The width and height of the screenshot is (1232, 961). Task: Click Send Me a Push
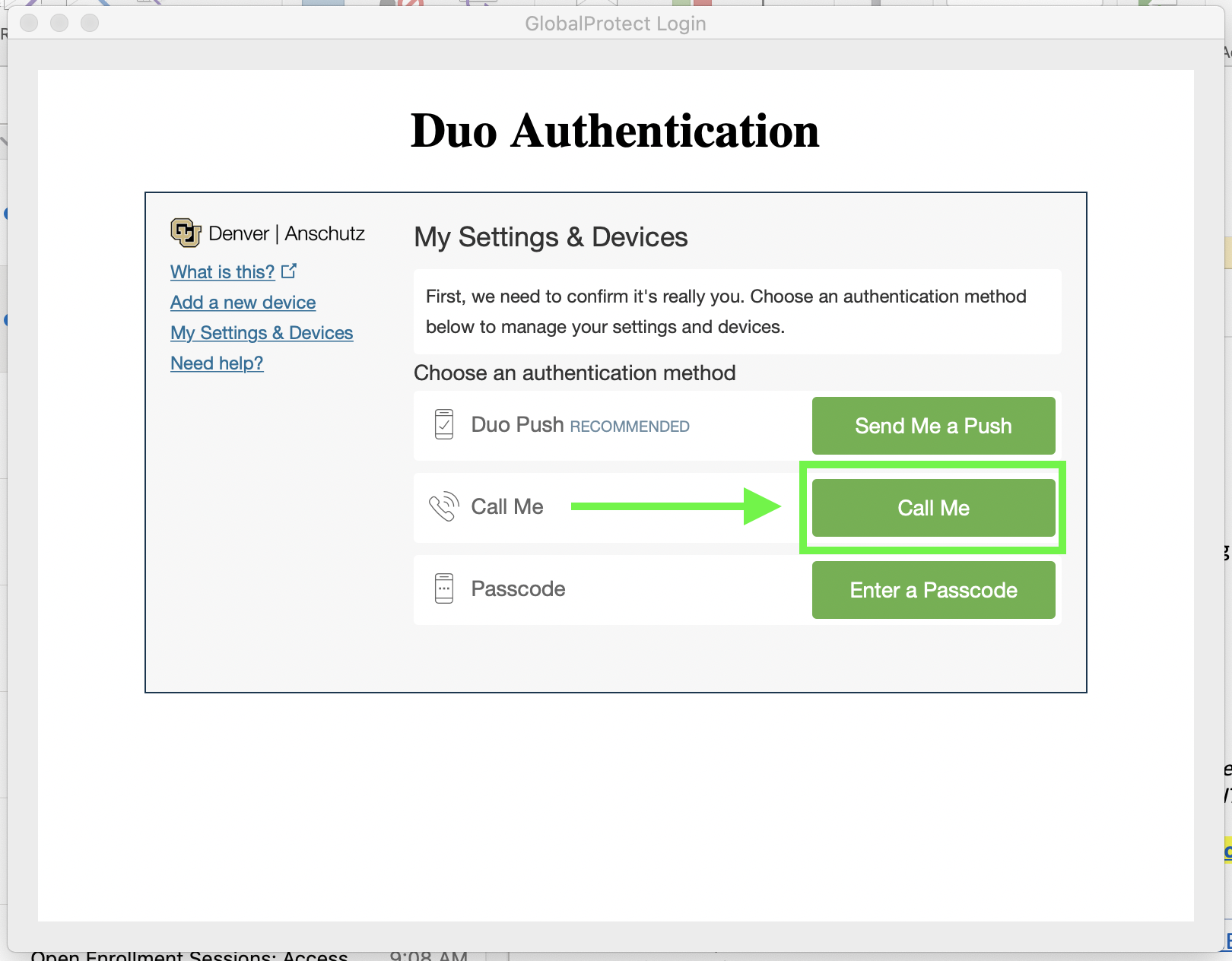tap(933, 426)
